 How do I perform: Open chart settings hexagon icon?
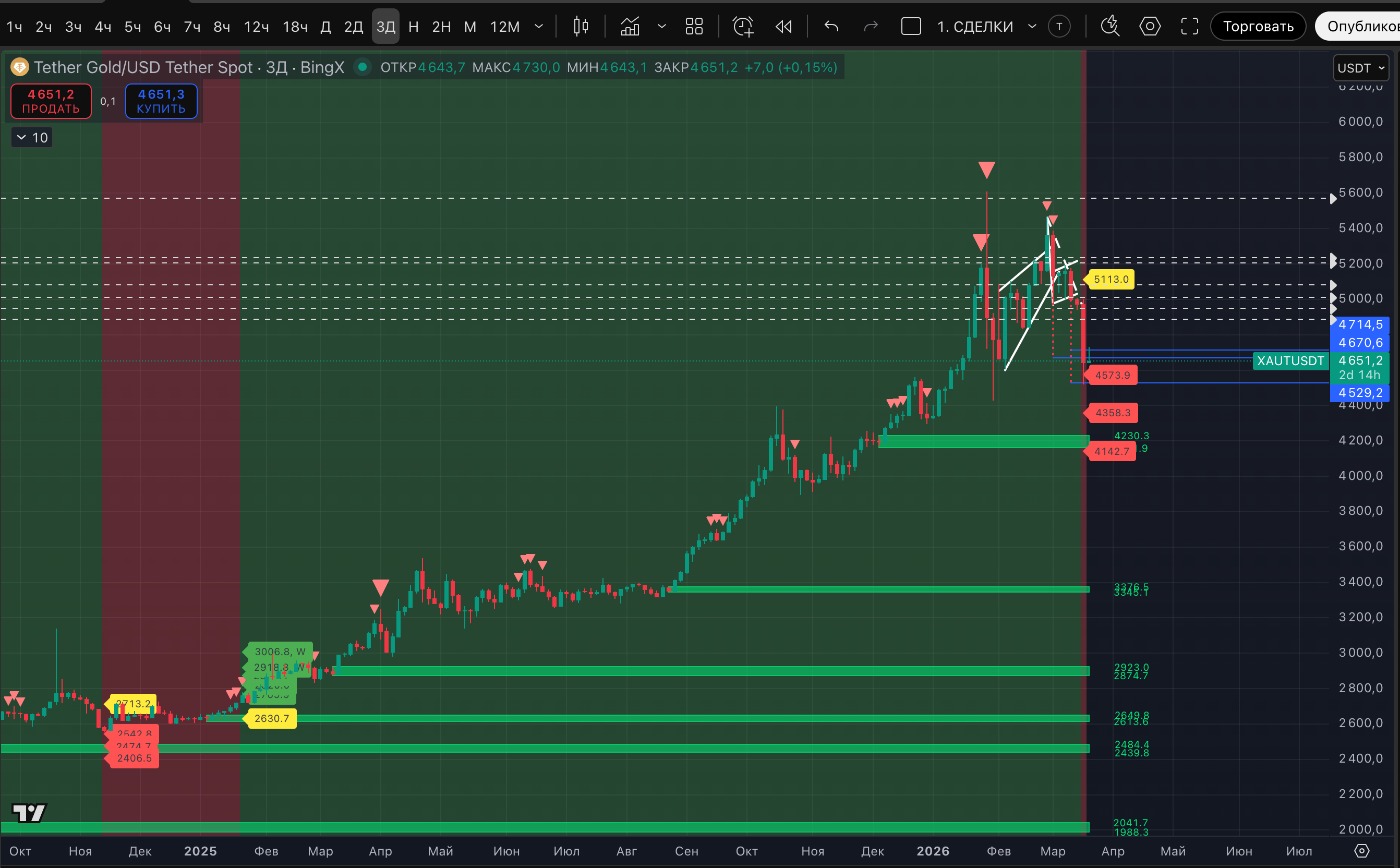click(x=1149, y=27)
